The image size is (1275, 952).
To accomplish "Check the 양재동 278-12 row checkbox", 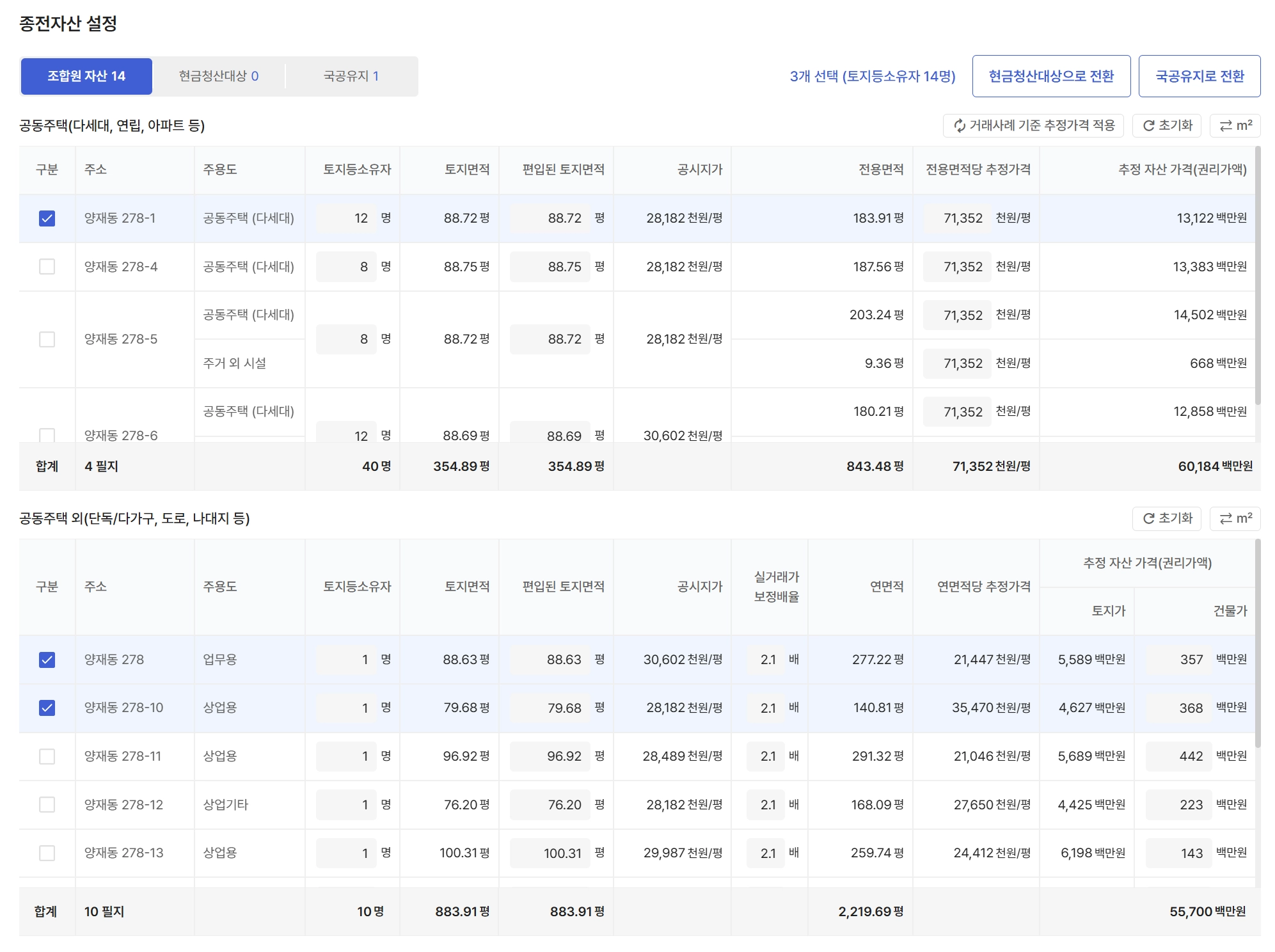I will click(47, 804).
